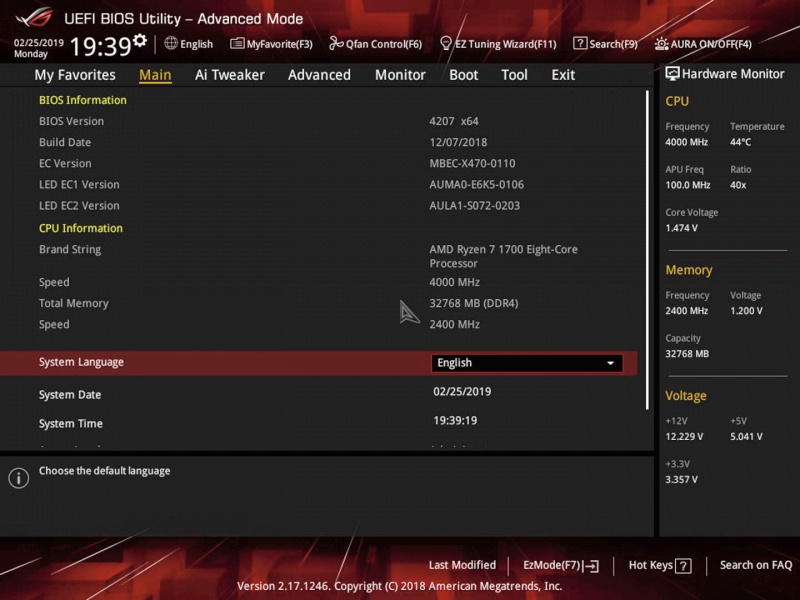Click +12V reading 12.229 V

(684, 437)
